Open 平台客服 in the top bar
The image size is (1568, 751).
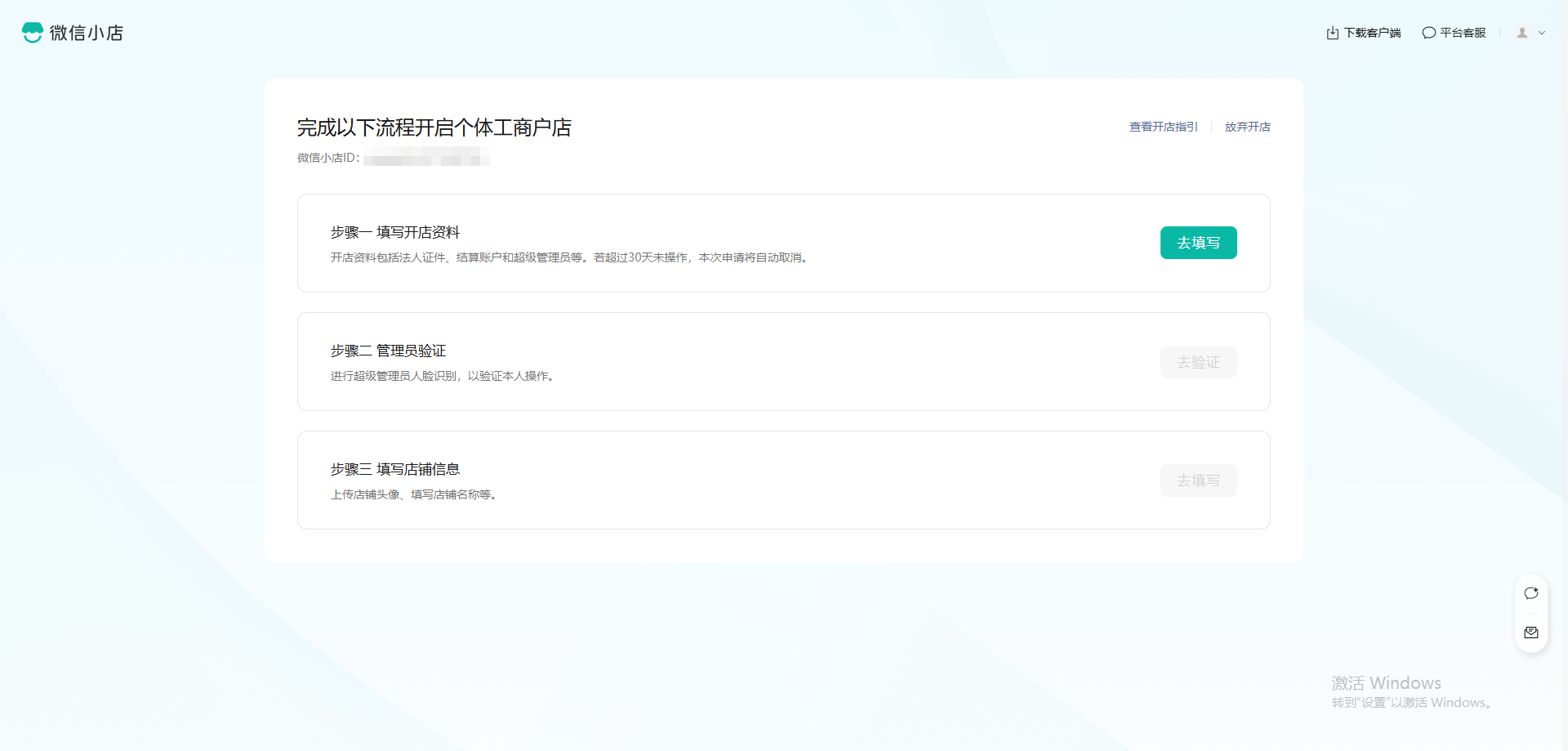pyautogui.click(x=1463, y=33)
